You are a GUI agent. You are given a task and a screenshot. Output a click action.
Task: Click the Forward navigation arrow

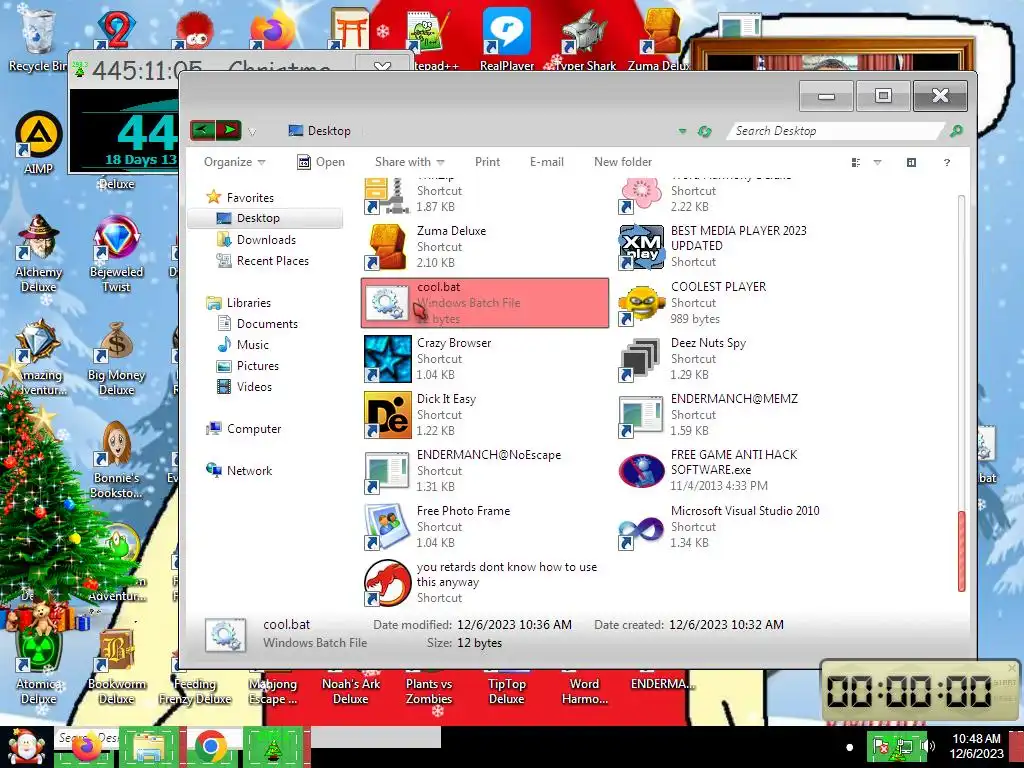tap(229, 130)
